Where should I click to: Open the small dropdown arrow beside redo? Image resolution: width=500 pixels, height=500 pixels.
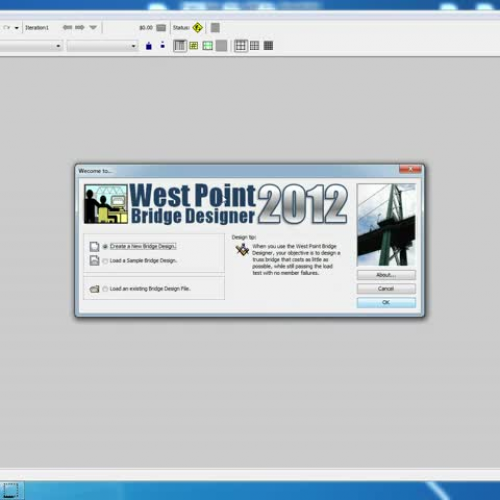[16, 28]
